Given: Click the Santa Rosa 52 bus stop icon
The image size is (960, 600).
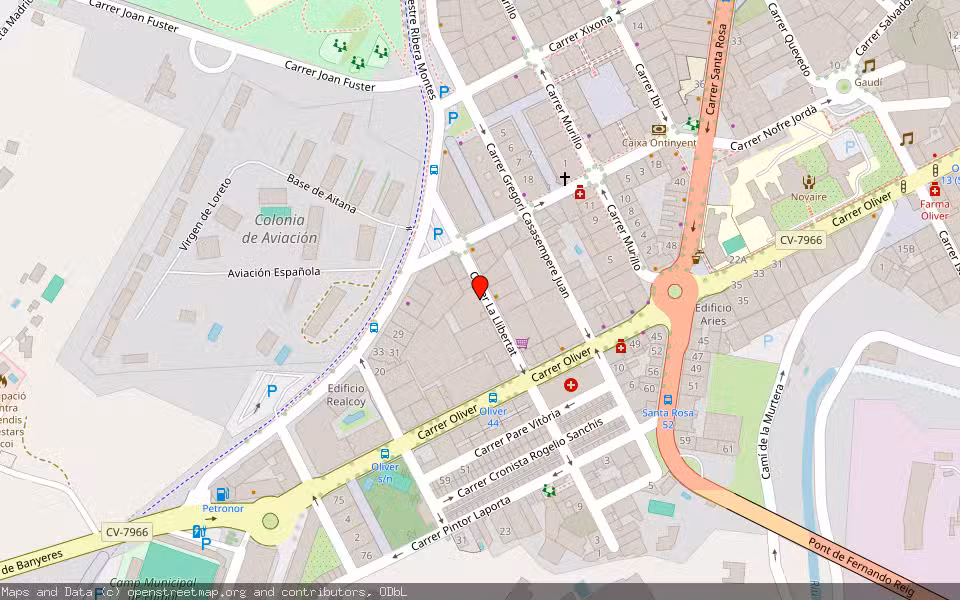Looking at the screenshot, I should [x=667, y=400].
